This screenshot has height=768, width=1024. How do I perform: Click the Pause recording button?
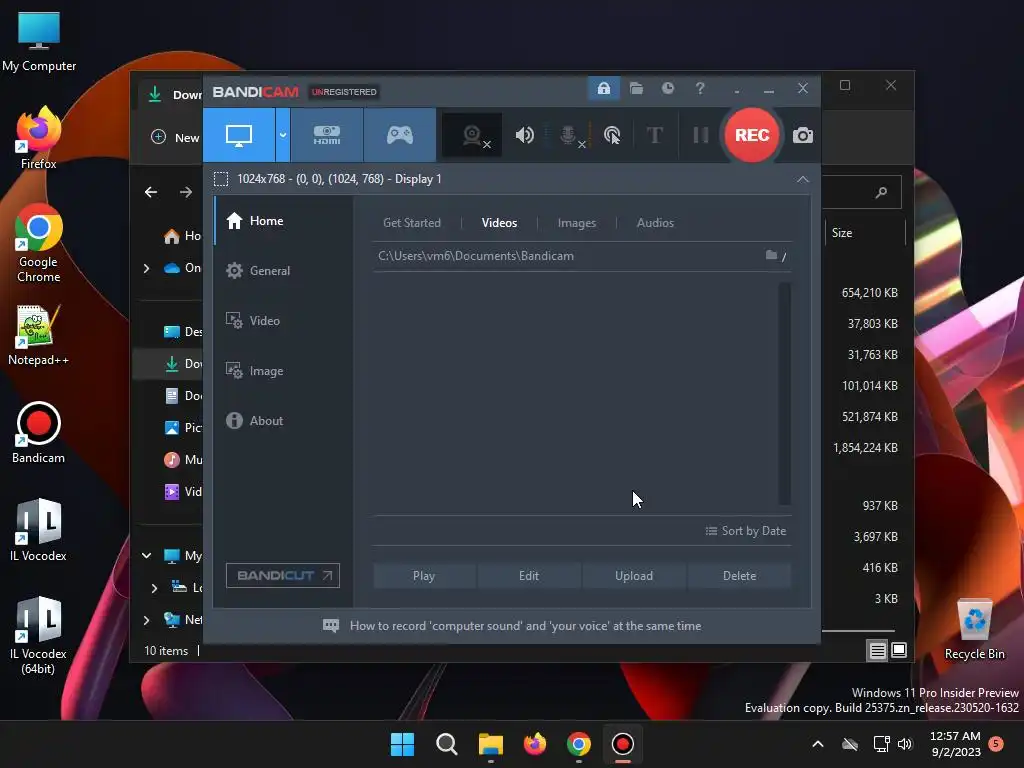[x=701, y=135]
